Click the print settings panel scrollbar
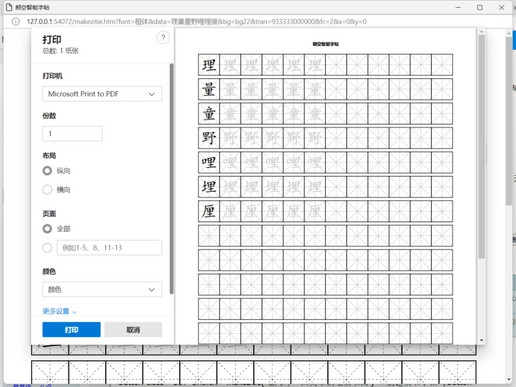 click(x=171, y=178)
